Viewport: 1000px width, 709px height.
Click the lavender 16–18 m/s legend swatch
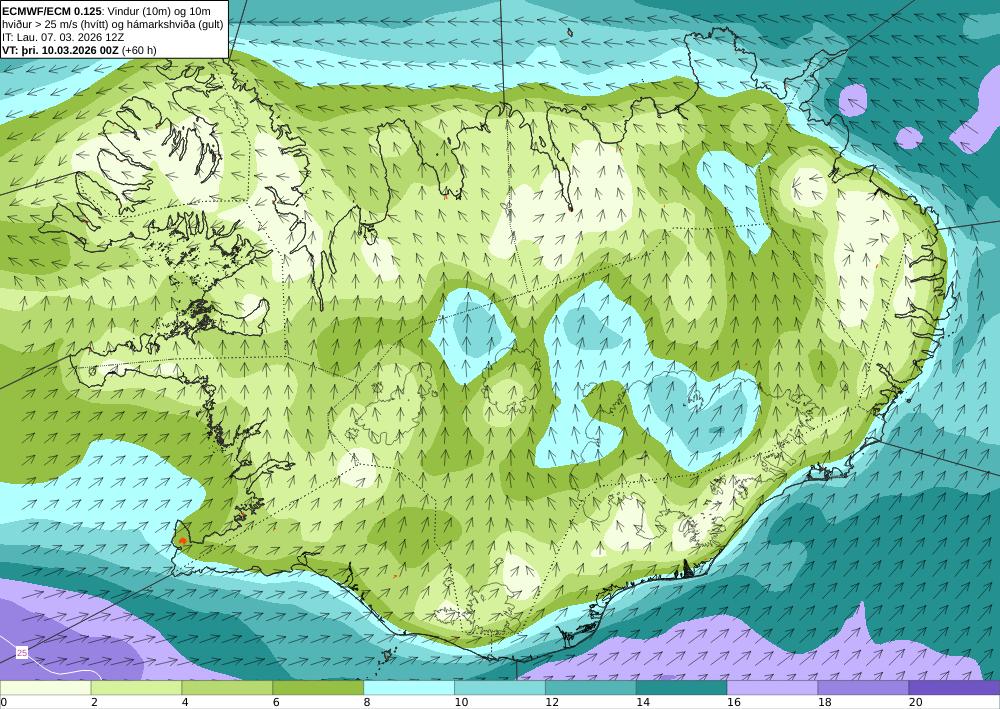point(772,688)
